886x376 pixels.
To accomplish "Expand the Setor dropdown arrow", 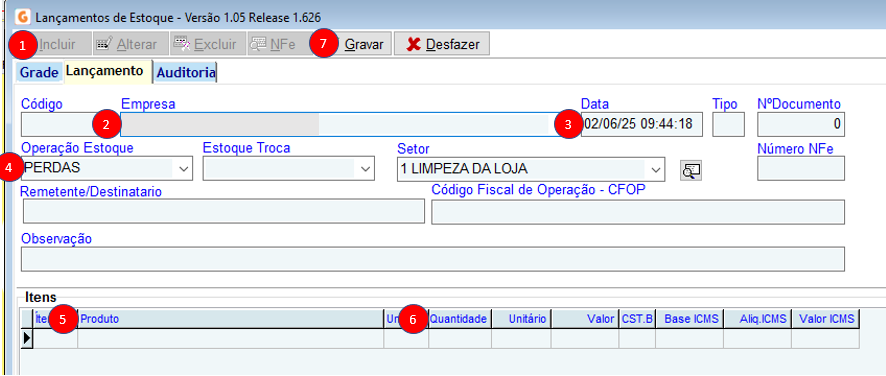I will click(655, 169).
